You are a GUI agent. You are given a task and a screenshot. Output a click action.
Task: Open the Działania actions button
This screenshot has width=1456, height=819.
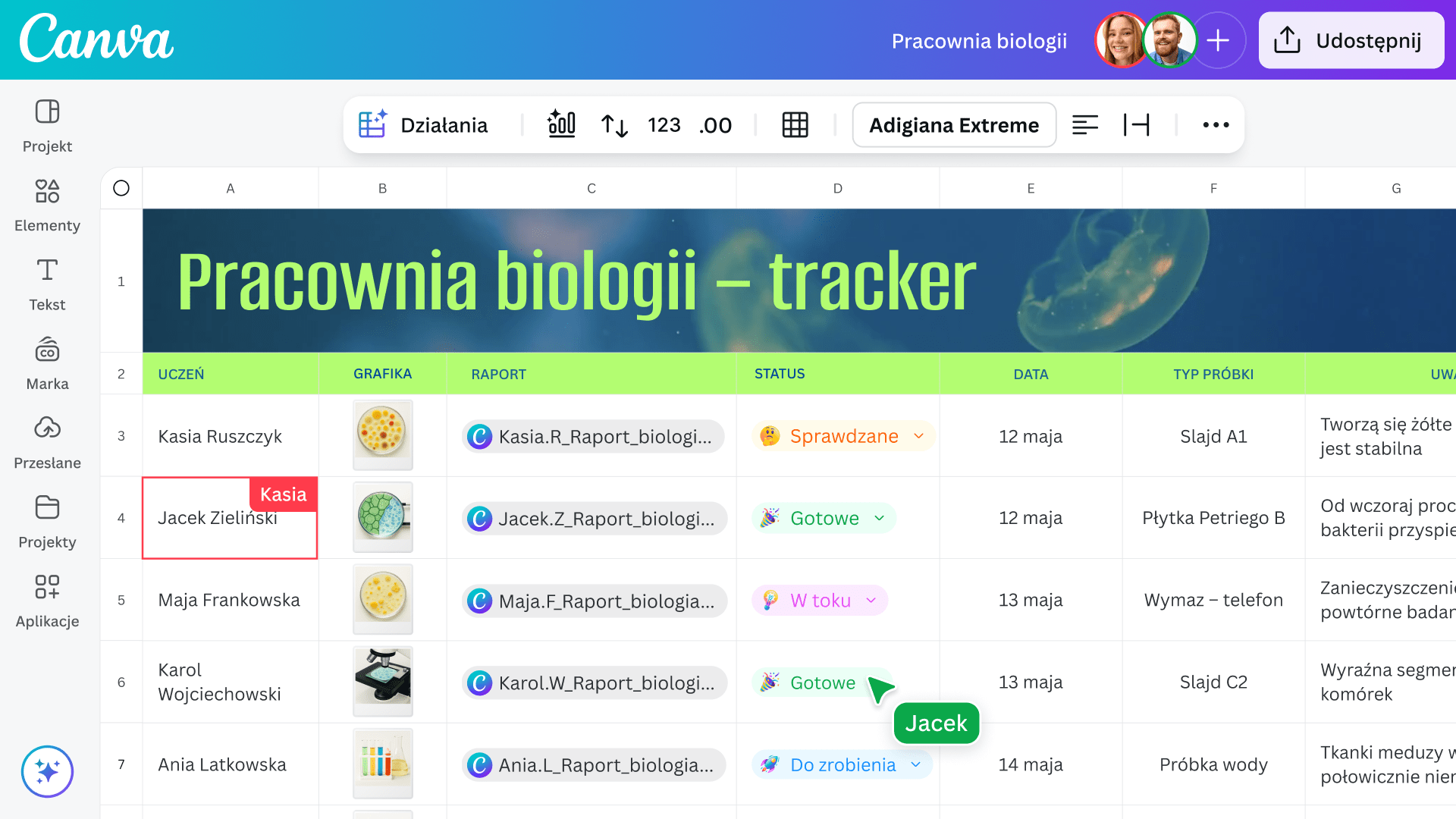click(425, 125)
